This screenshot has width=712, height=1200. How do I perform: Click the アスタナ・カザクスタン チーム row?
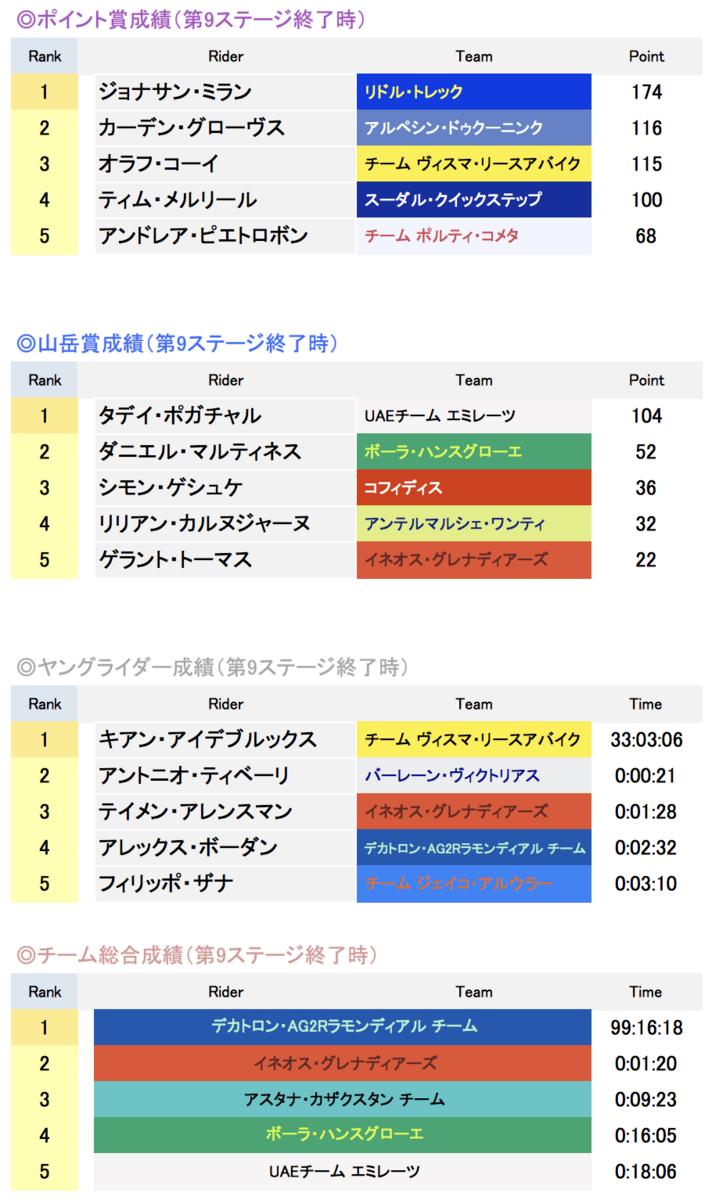[344, 1099]
